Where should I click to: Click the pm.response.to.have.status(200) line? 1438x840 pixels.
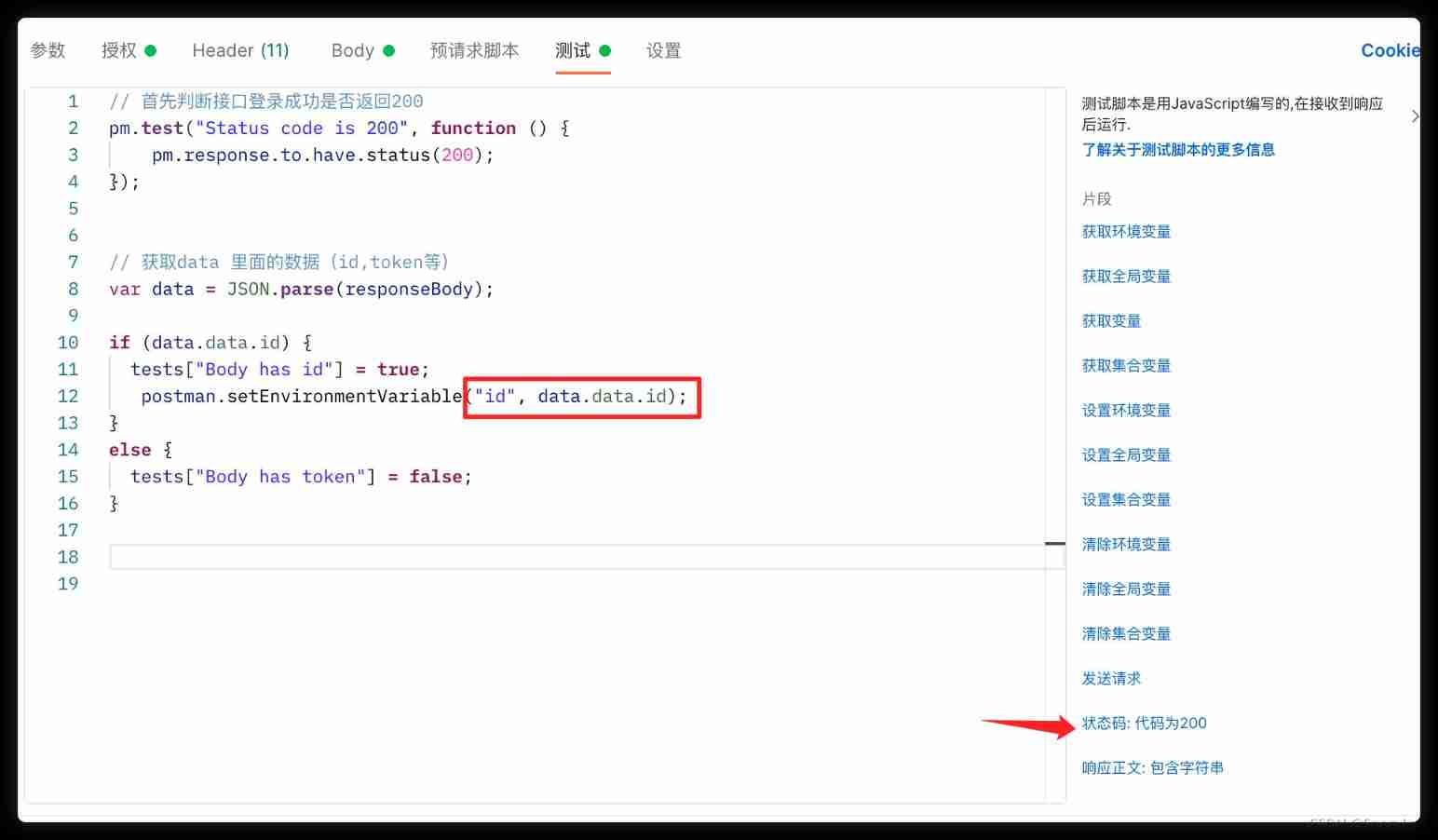click(322, 155)
